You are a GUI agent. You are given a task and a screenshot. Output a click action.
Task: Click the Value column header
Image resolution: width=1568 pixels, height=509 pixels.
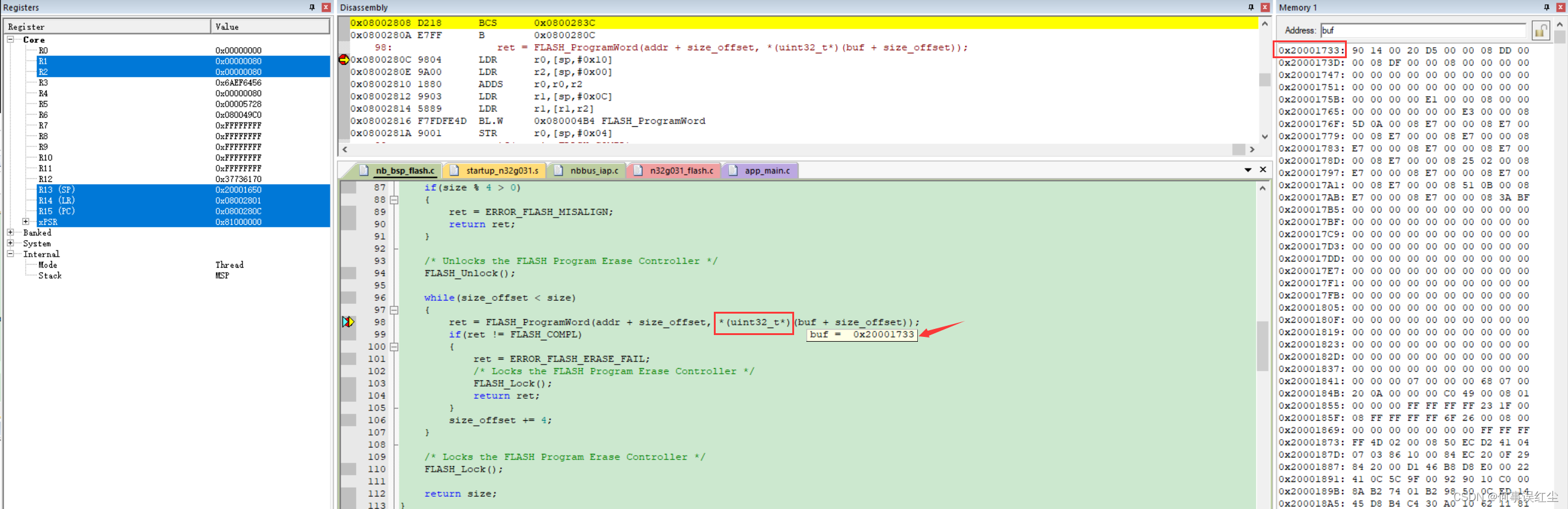pos(270,27)
